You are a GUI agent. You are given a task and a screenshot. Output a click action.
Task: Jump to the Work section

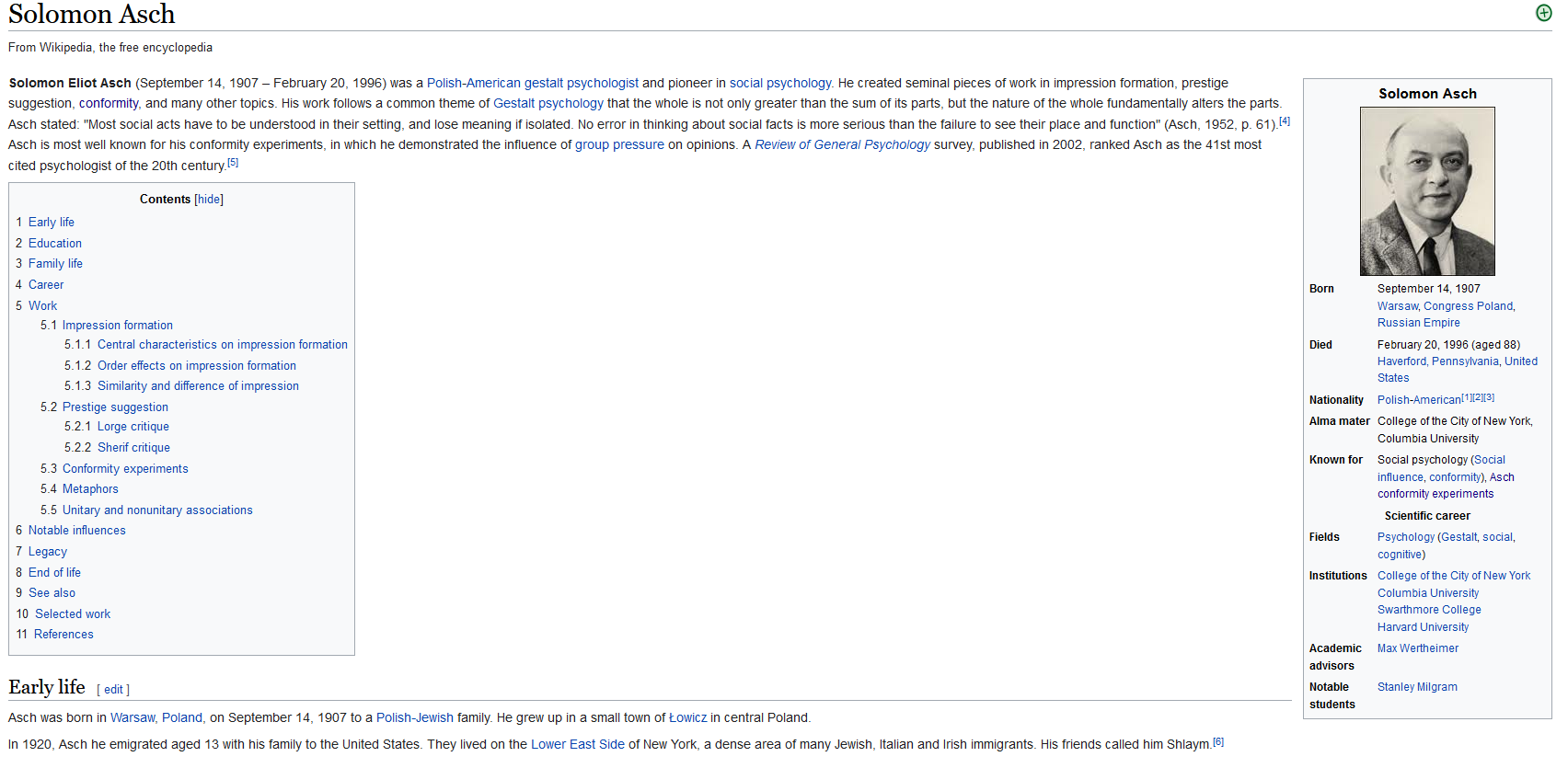[x=42, y=306]
